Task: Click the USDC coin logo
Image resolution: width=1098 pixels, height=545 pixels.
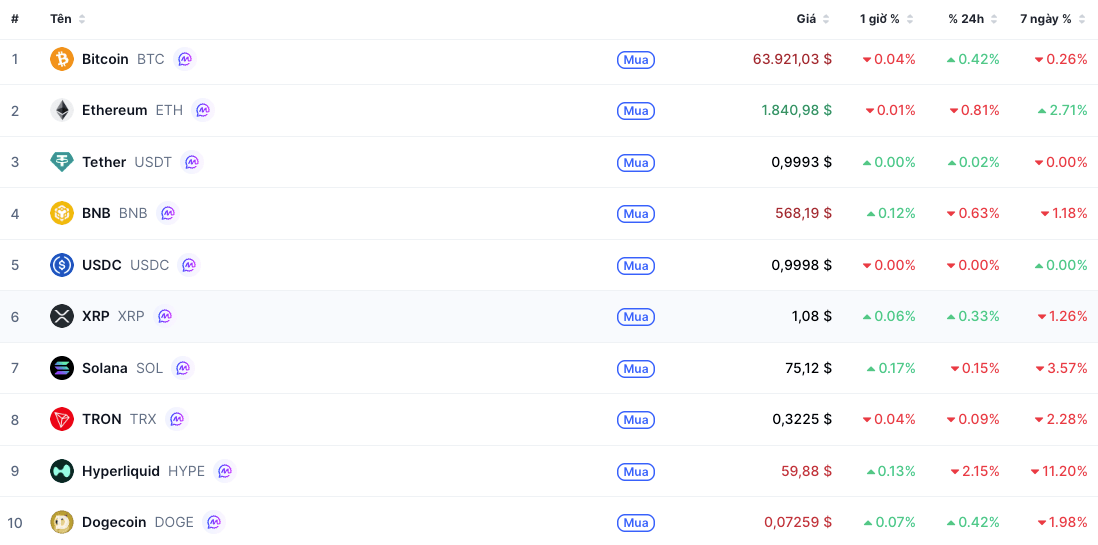Action: tap(62, 265)
